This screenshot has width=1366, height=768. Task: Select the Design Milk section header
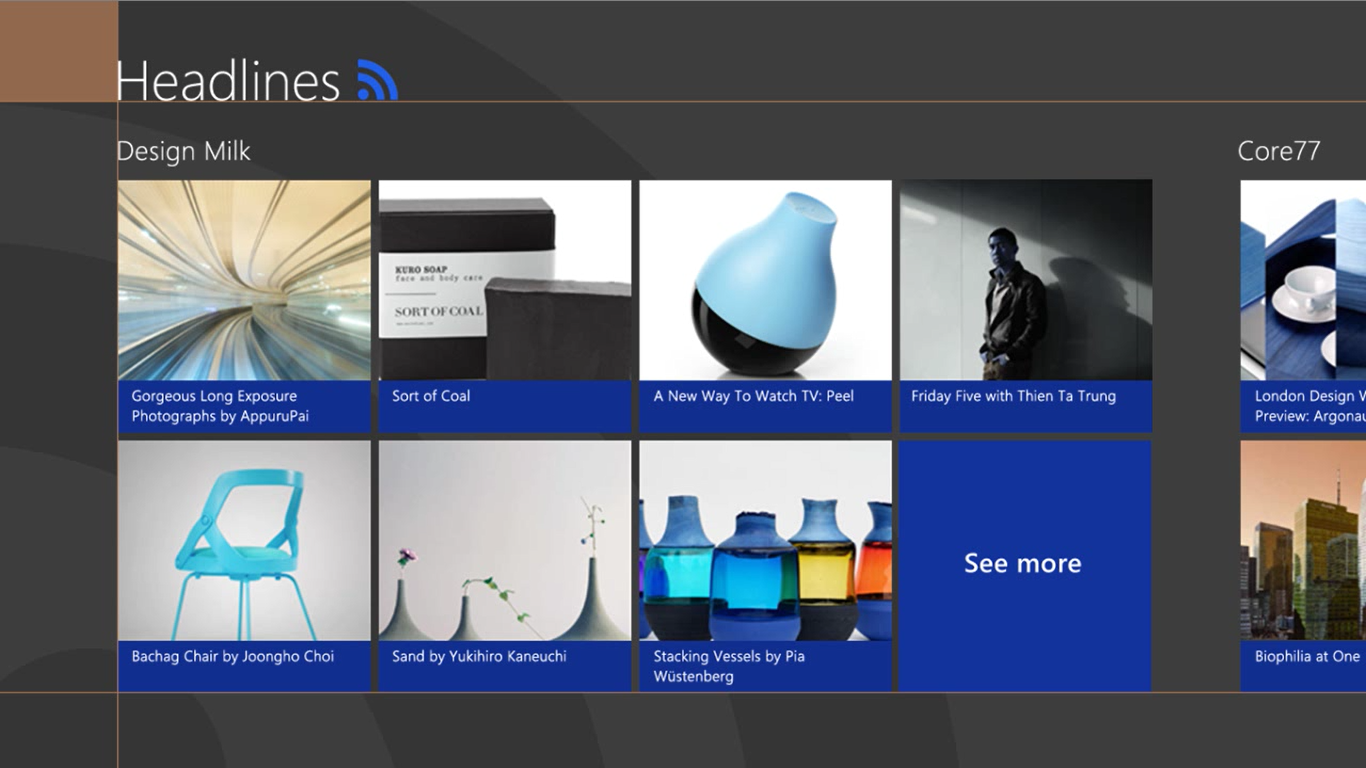click(x=183, y=151)
